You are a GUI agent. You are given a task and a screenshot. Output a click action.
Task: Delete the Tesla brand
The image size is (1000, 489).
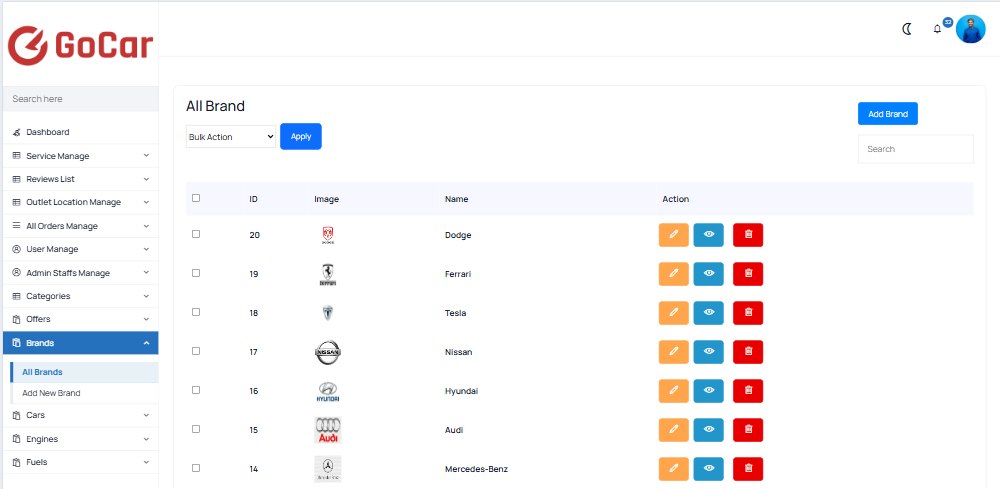coord(748,313)
